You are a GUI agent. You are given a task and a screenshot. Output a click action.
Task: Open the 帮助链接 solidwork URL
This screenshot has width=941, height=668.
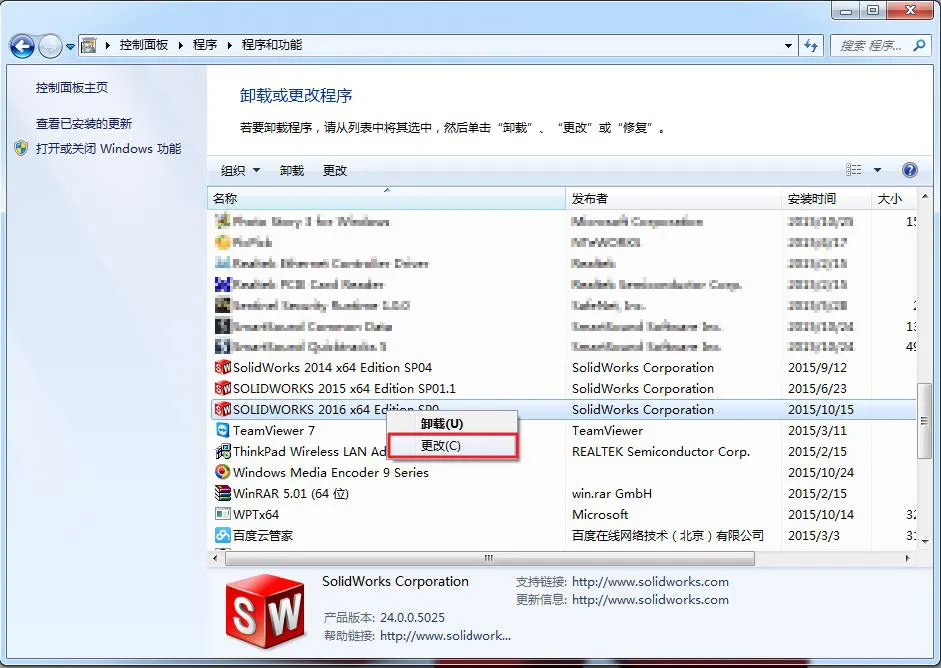tap(445, 636)
